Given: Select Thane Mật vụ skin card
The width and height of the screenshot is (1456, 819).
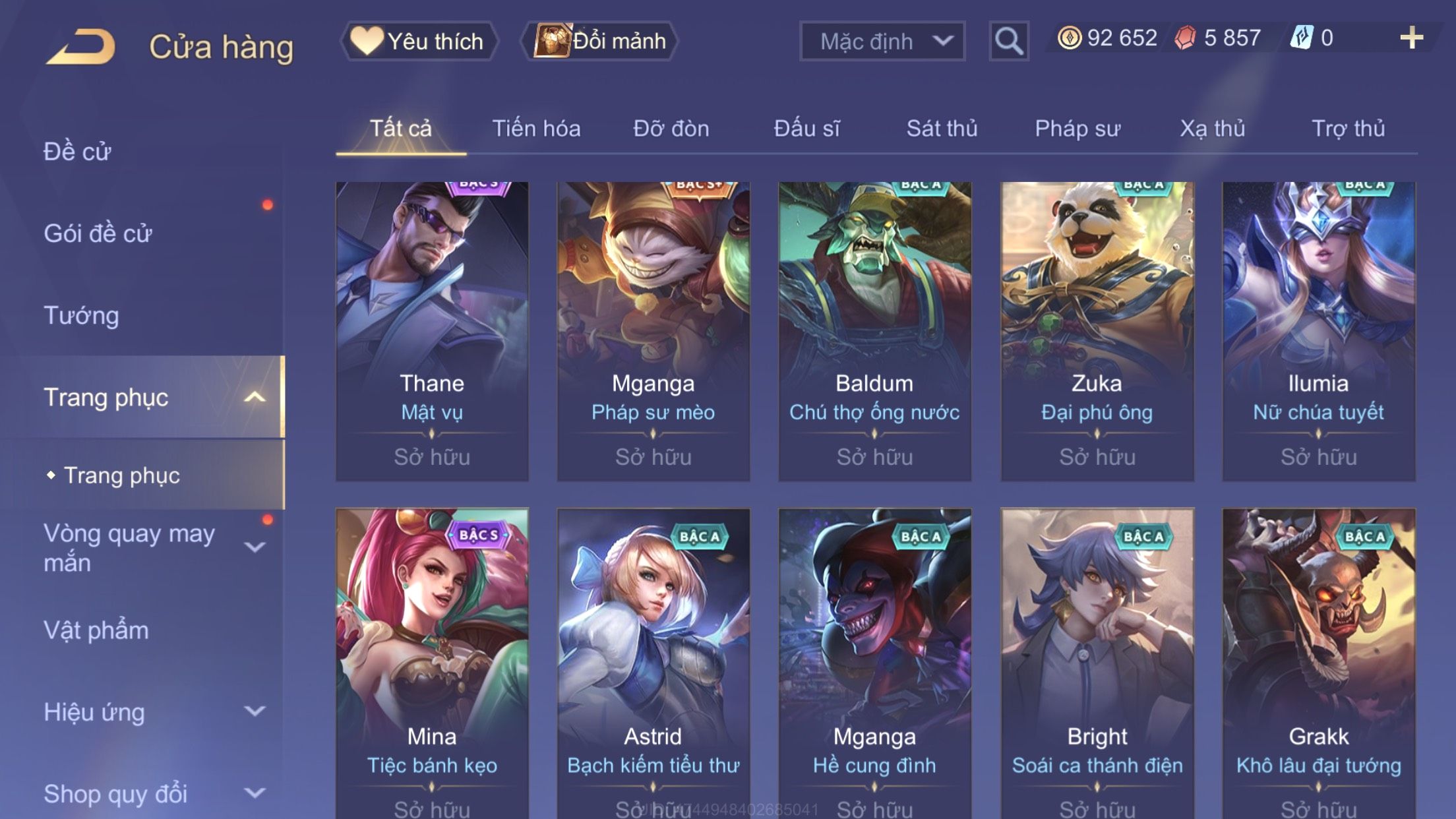Looking at the screenshot, I should [432, 331].
